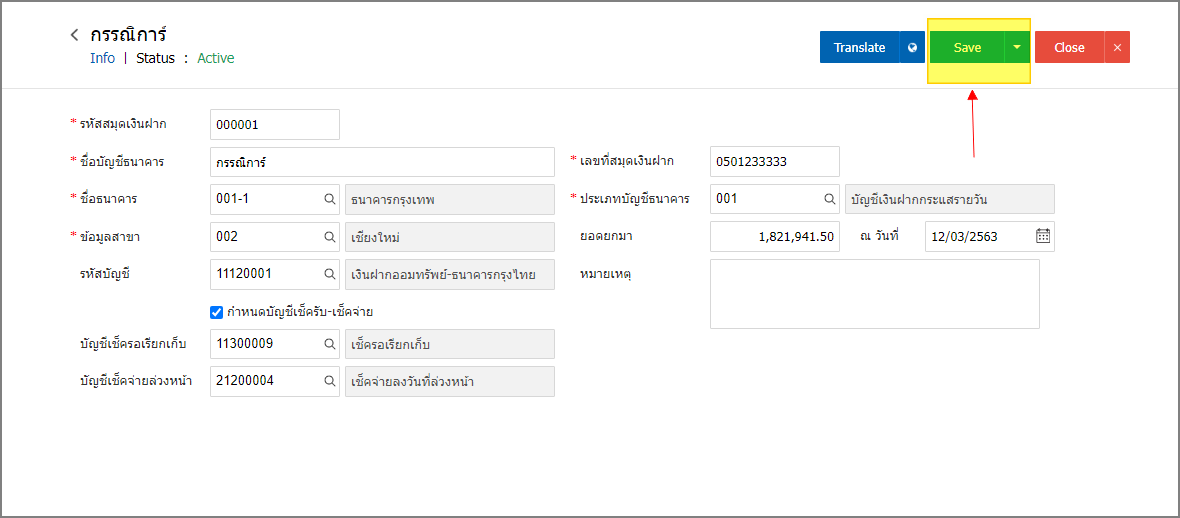The height and width of the screenshot is (518, 1180).
Task: Click the หมายเหตุ remarks text area
Action: pos(874,294)
